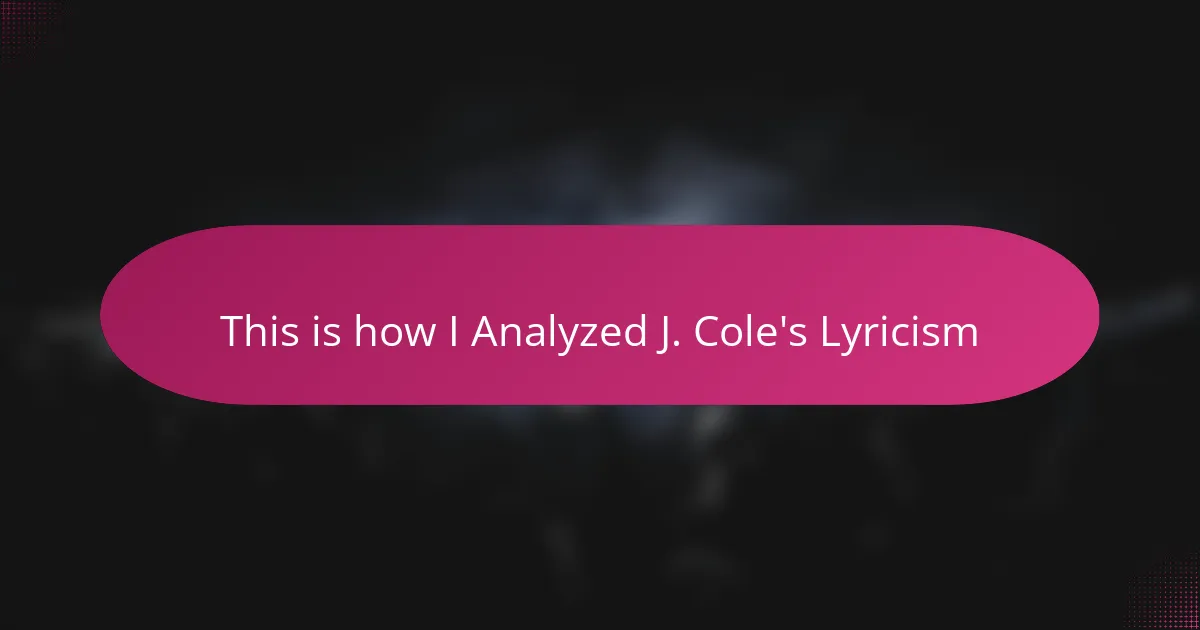Click the blurred background left of the banner
Screen dimensions: 1200x630
click(50, 315)
